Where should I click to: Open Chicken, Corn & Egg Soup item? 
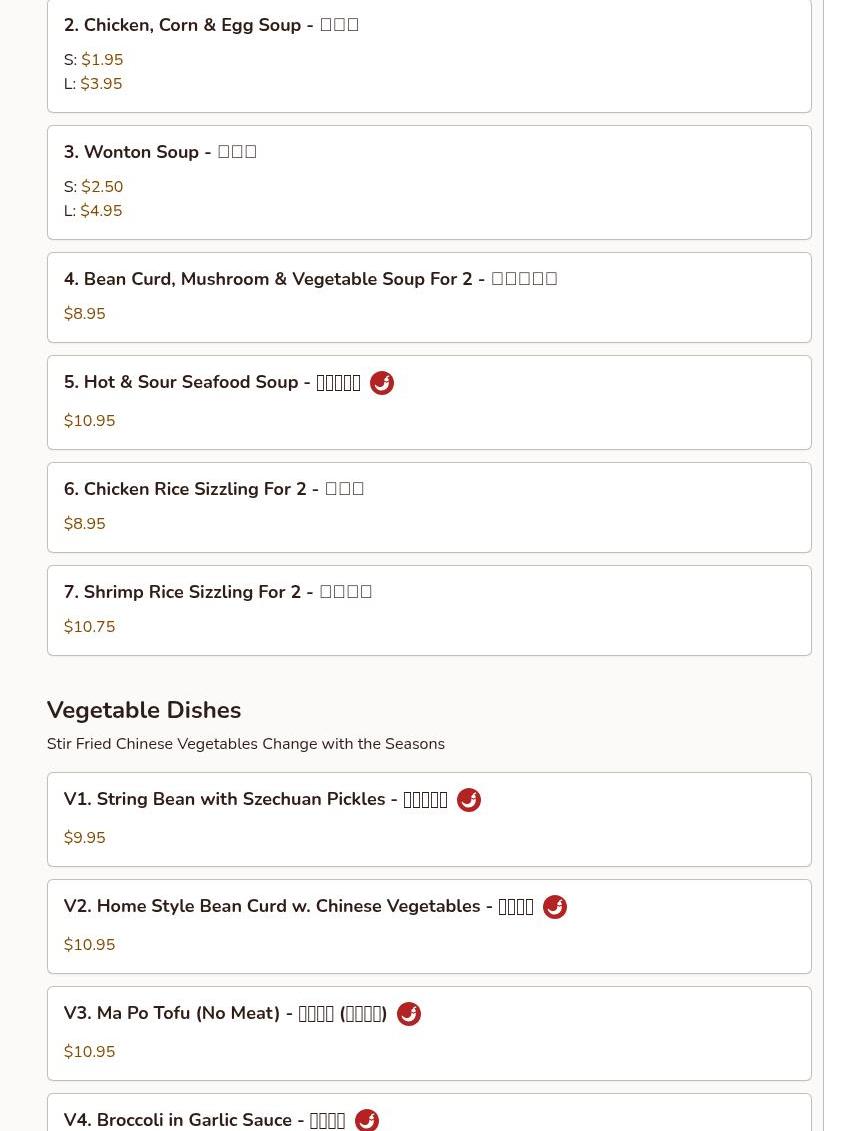tap(429, 56)
